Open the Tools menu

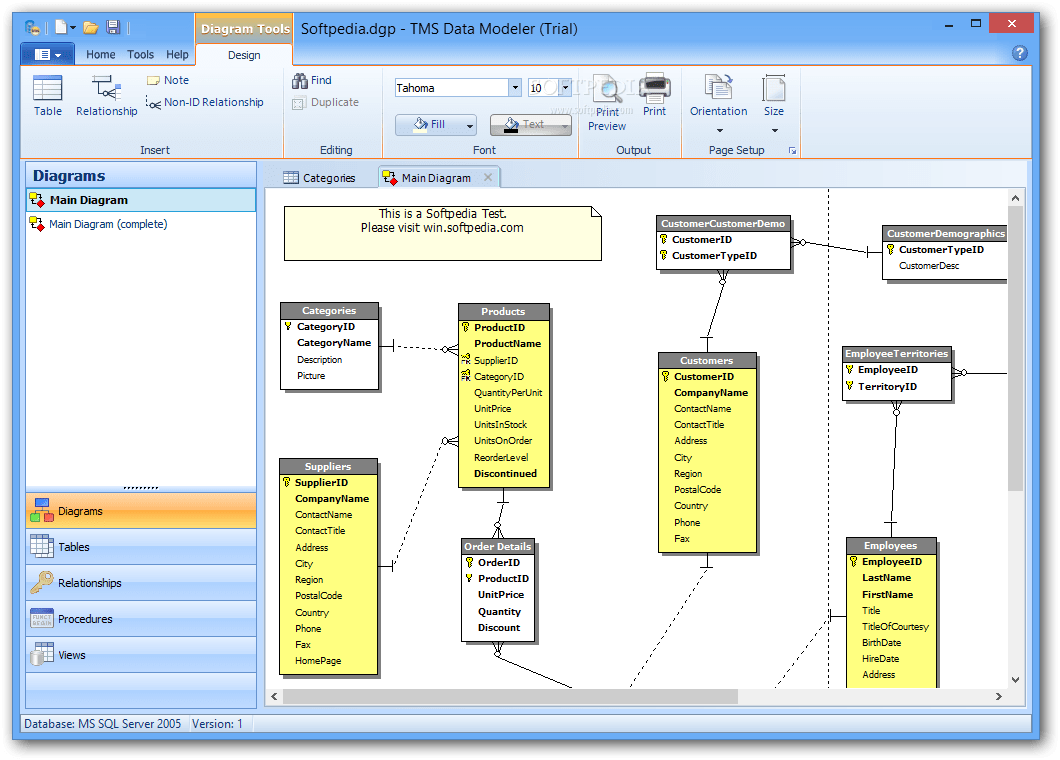tap(140, 54)
